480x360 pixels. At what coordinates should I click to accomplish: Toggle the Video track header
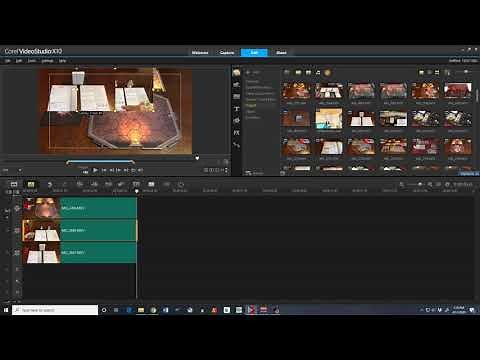17,209
